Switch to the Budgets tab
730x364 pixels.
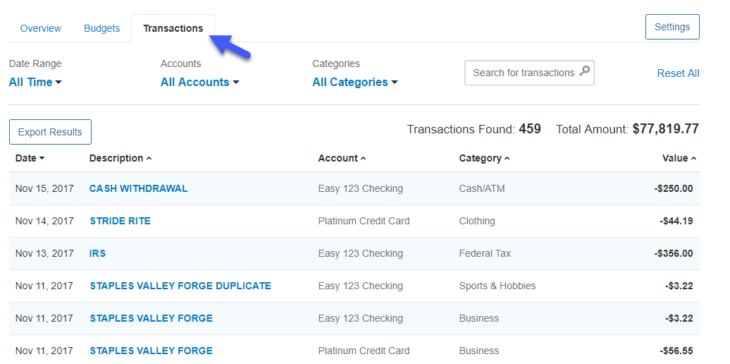click(101, 28)
